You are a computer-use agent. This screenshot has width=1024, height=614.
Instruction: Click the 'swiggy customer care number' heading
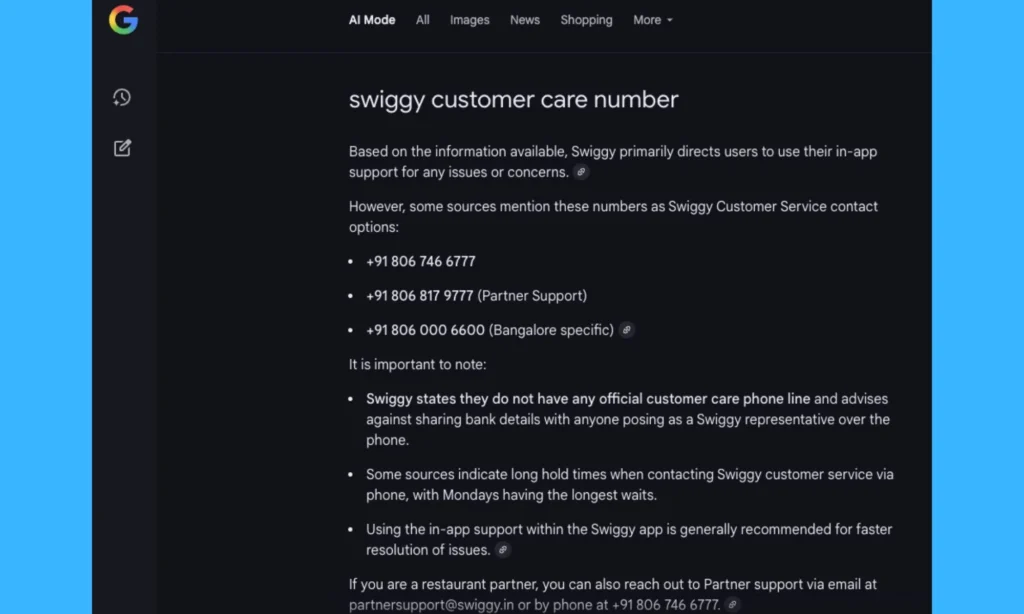(x=513, y=100)
